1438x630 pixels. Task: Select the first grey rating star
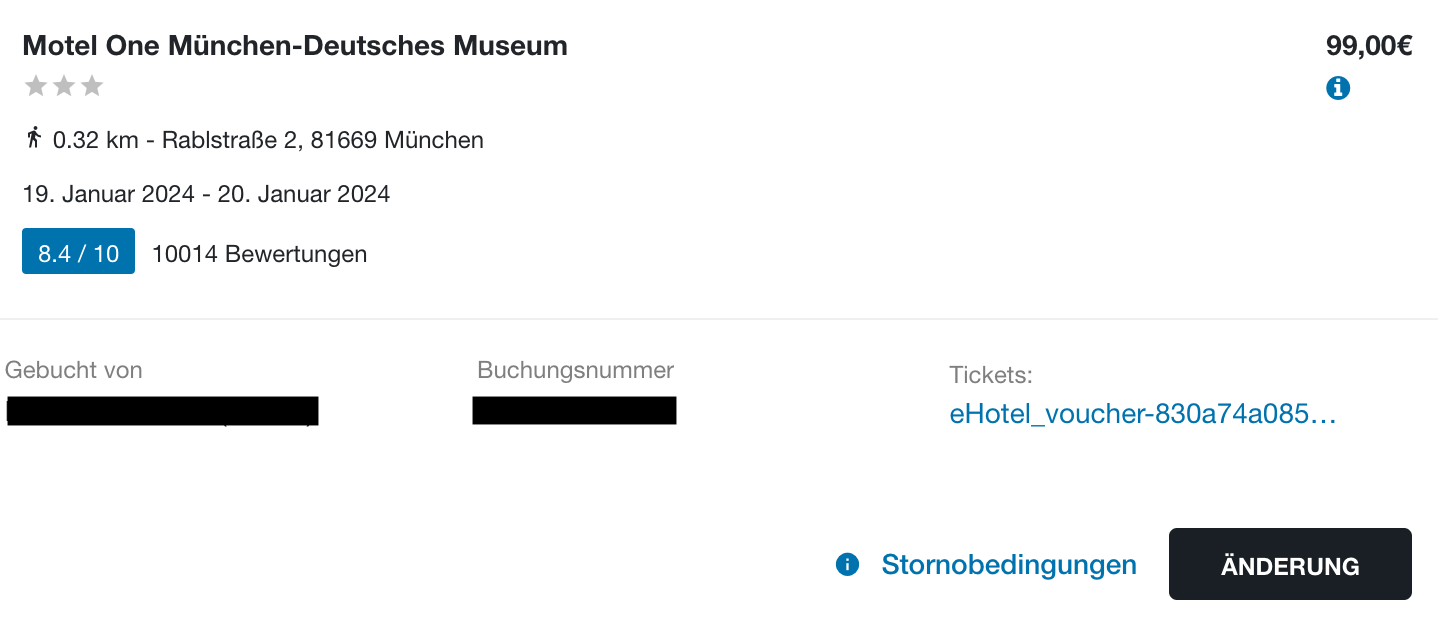36,86
